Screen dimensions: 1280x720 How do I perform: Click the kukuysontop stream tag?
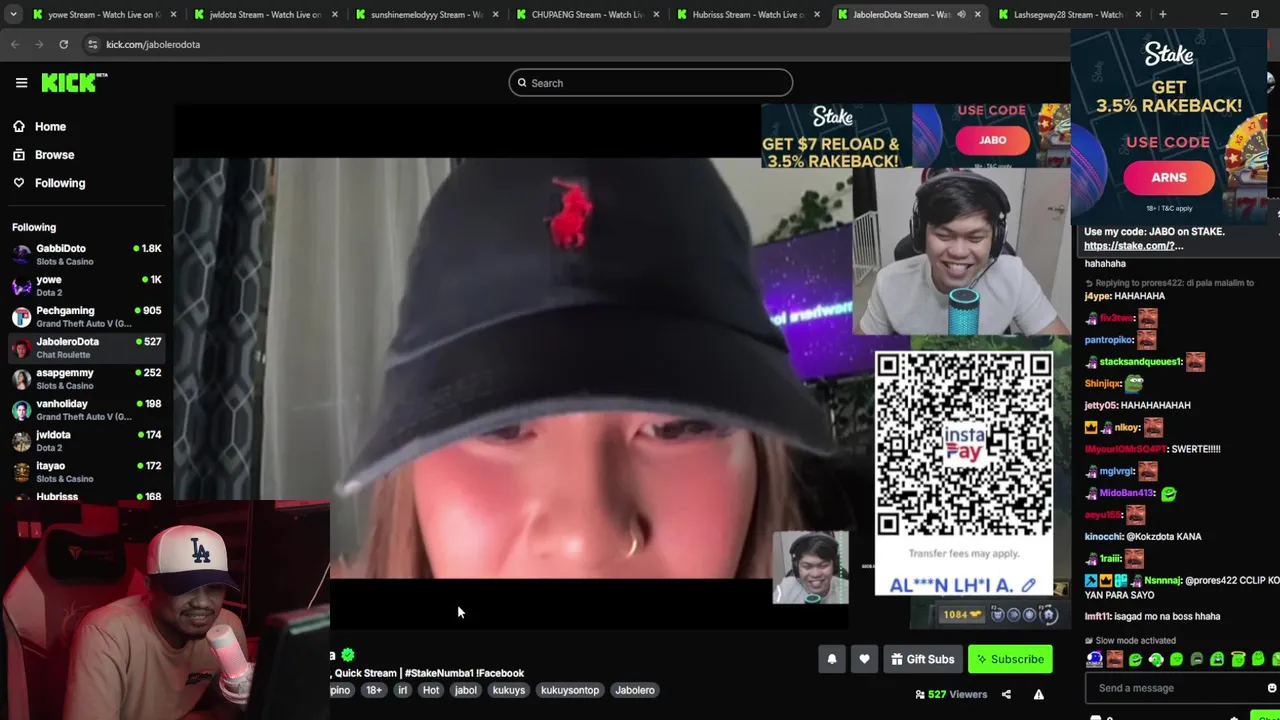(x=570, y=690)
